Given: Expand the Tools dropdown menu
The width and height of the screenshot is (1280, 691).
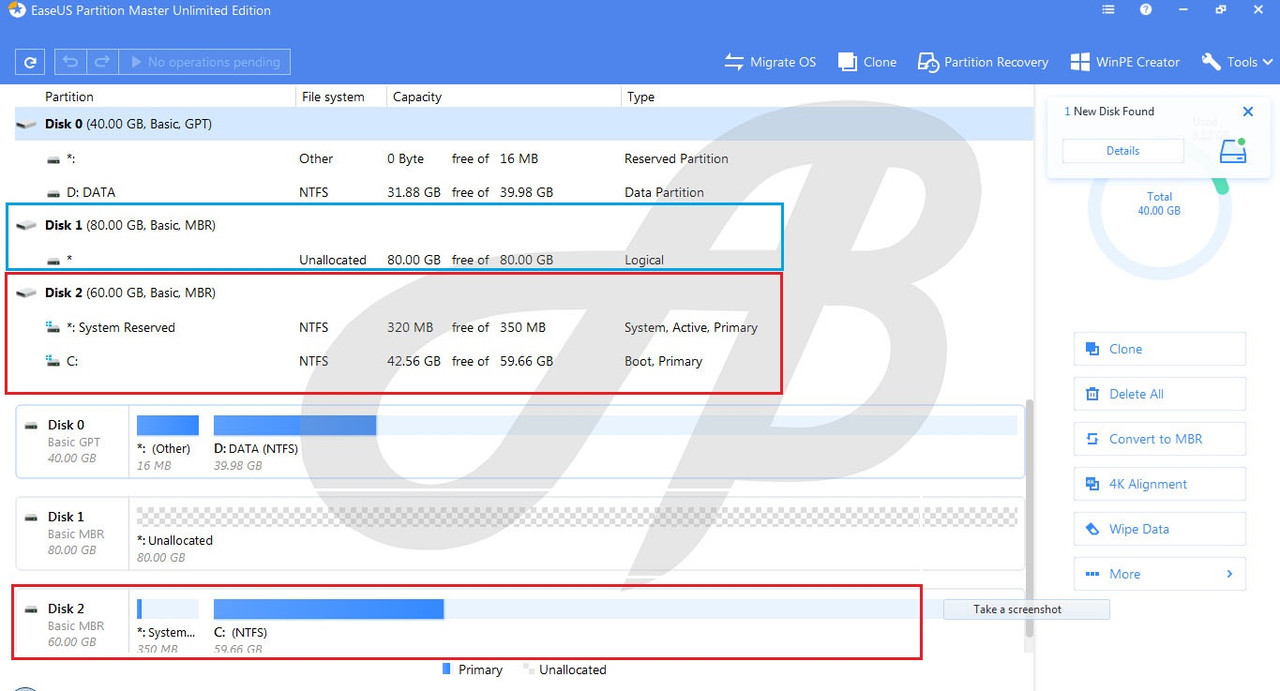Looking at the screenshot, I should (1237, 62).
